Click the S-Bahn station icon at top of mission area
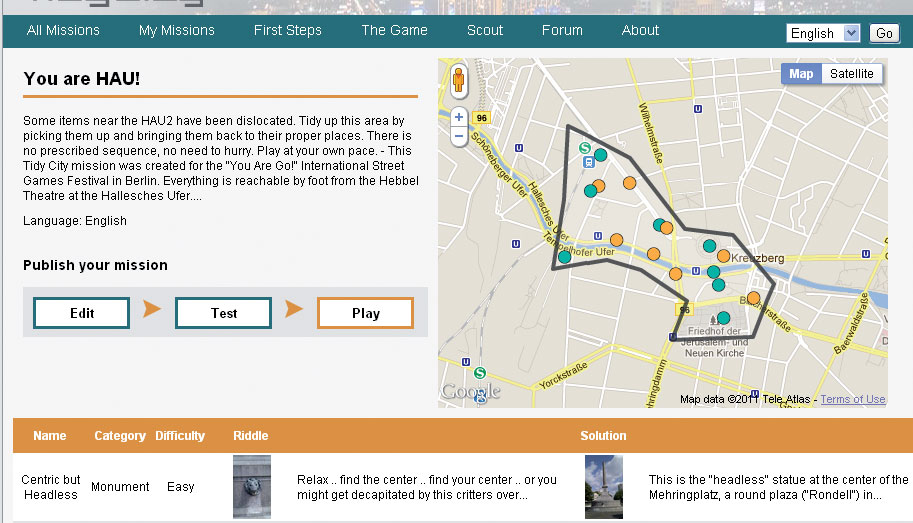This screenshot has height=523, width=913. click(x=585, y=147)
